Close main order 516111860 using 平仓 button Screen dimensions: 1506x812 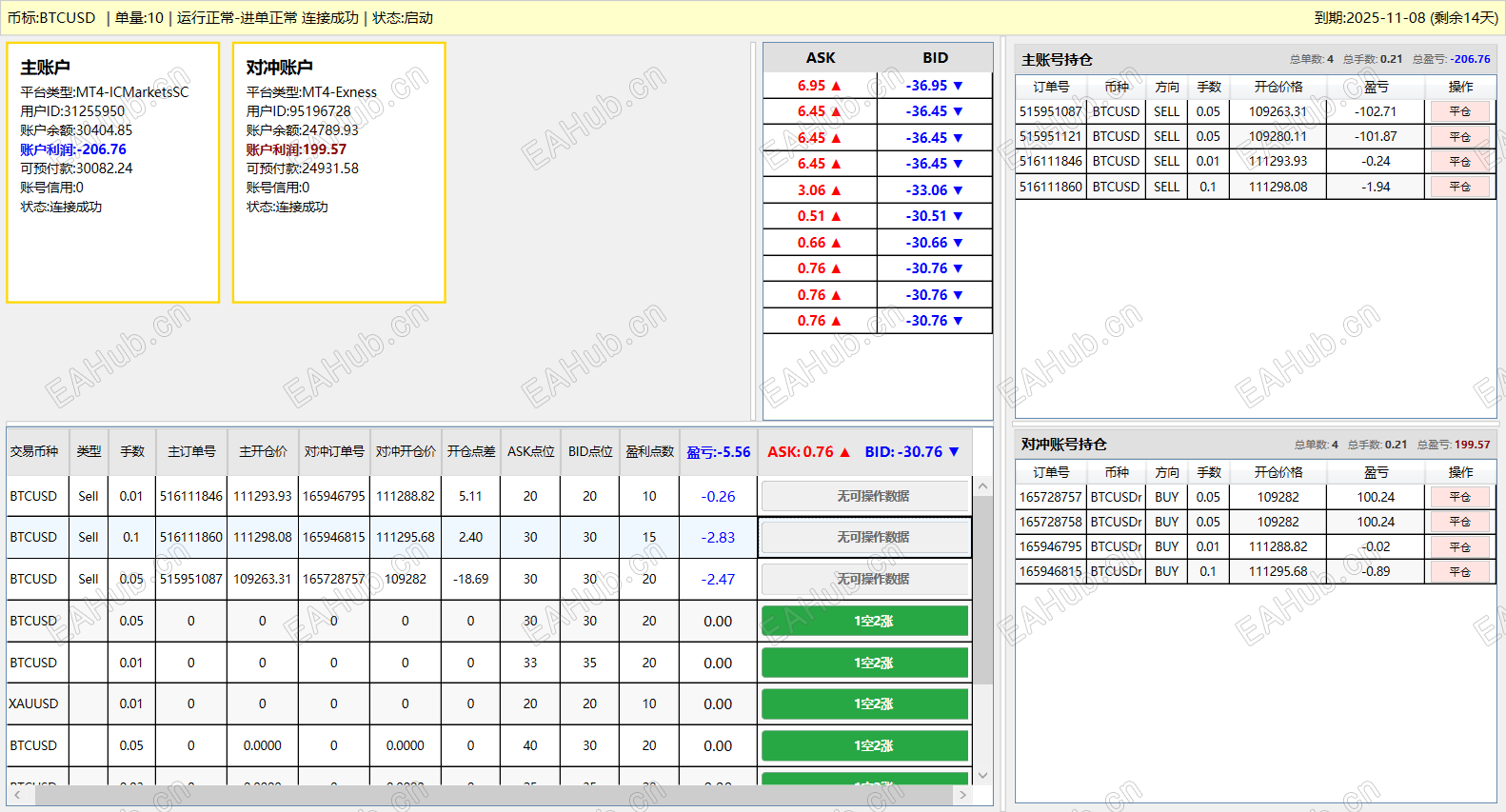click(x=1459, y=187)
